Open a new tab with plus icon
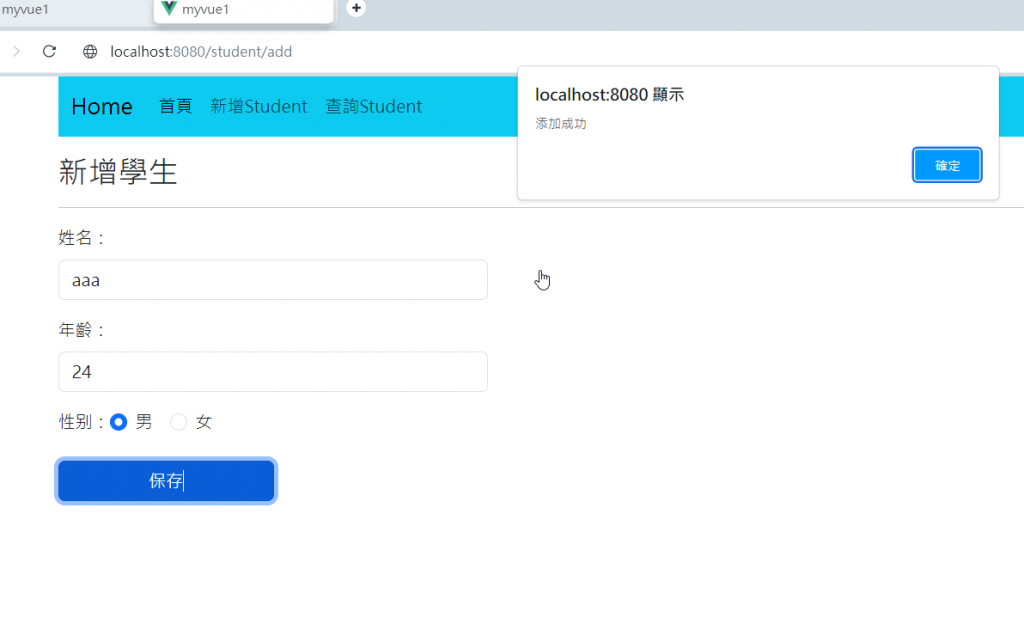The width and height of the screenshot is (1024, 624). pos(356,8)
